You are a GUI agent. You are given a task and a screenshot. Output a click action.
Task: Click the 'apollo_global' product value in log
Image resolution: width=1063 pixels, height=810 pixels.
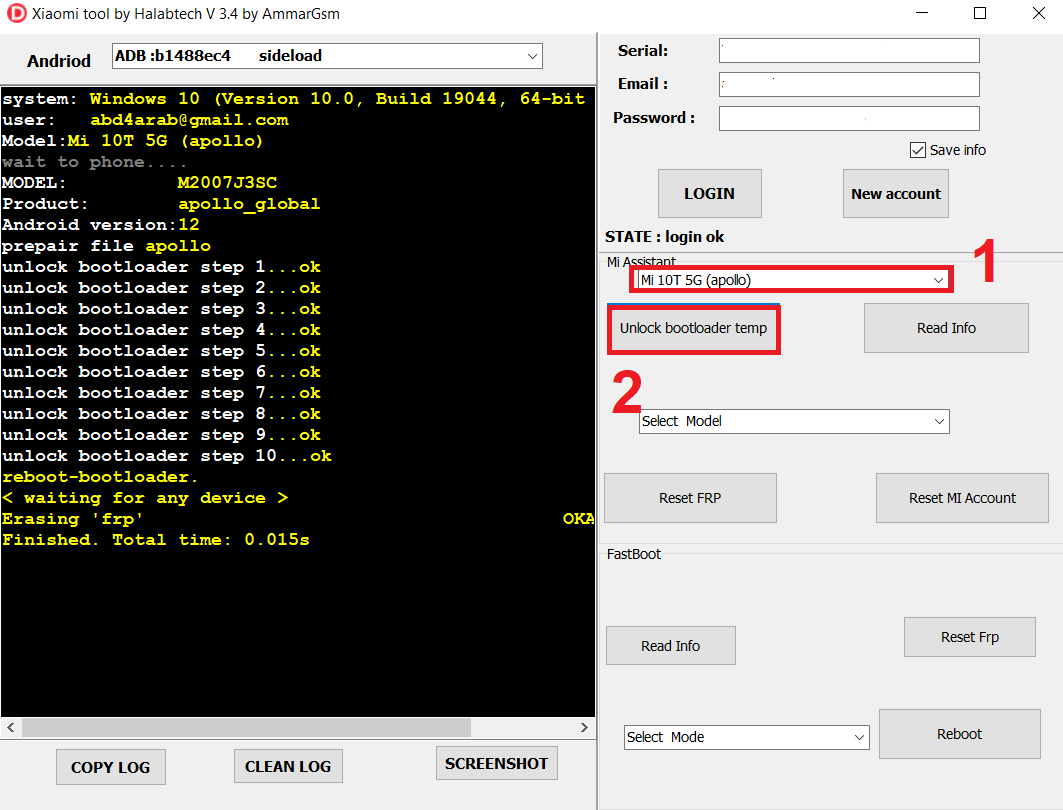coord(249,204)
